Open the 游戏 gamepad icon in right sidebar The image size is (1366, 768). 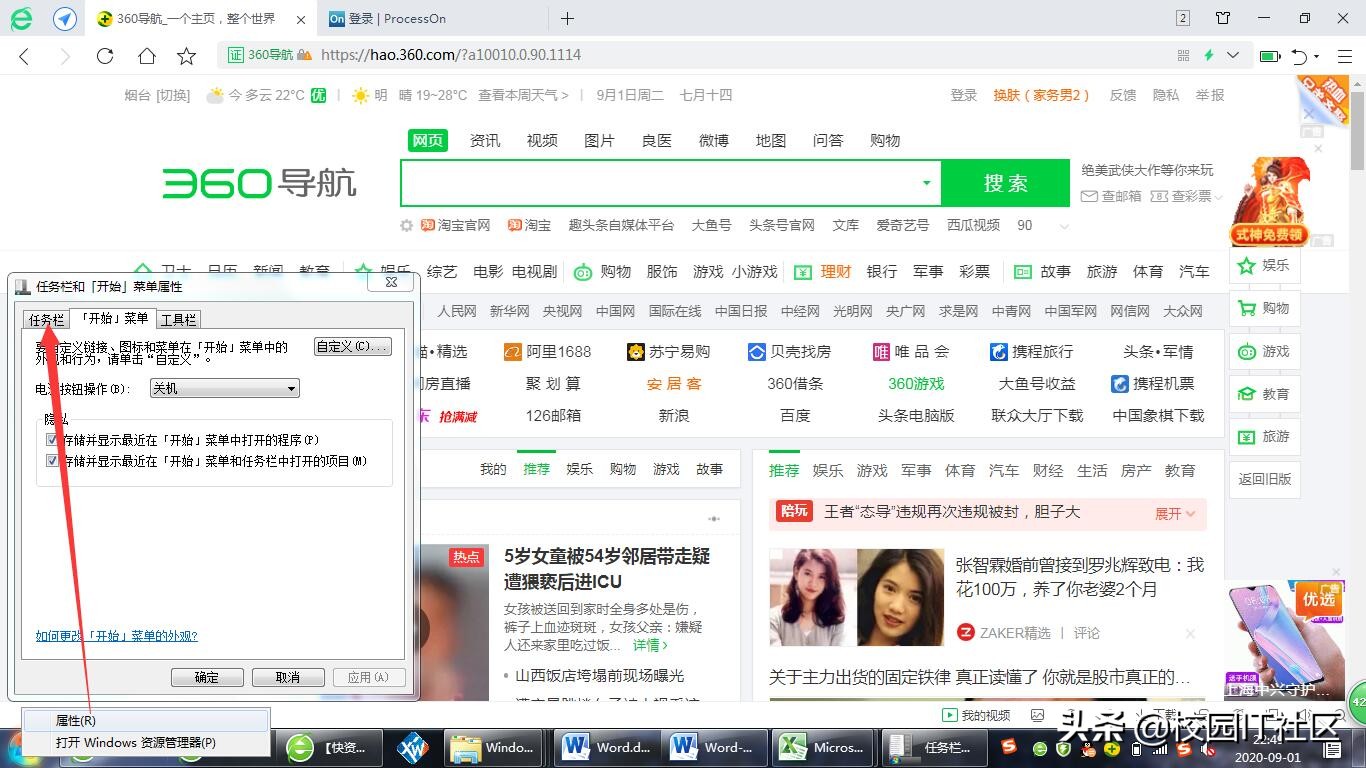(x=1247, y=352)
